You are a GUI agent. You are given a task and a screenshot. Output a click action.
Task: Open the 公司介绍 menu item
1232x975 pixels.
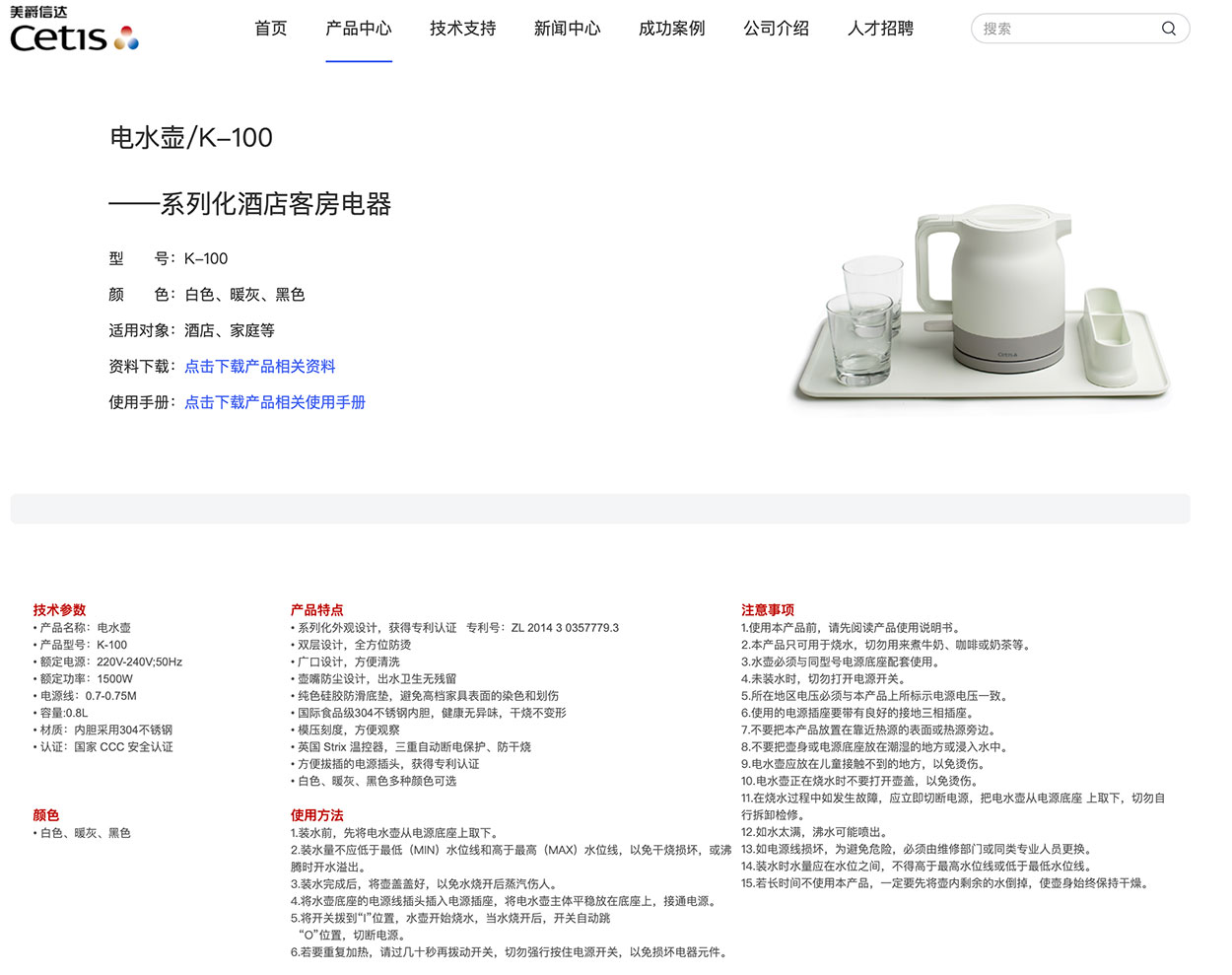[776, 29]
